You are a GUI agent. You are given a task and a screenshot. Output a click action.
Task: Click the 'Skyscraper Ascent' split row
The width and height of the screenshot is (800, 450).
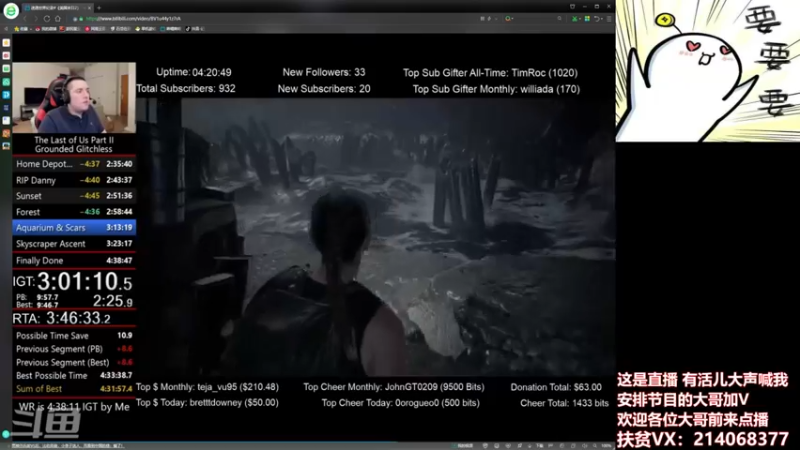pos(74,244)
